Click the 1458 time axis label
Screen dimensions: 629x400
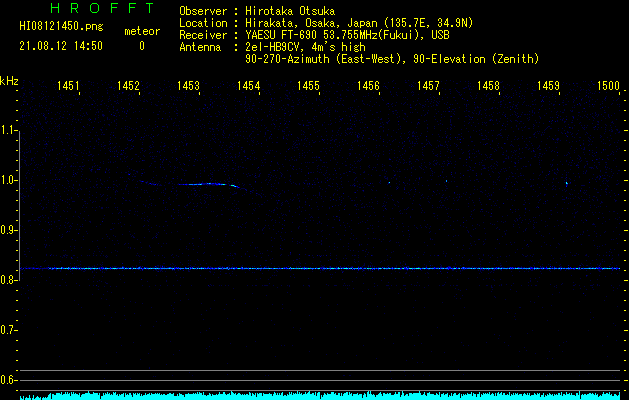[x=488, y=86]
